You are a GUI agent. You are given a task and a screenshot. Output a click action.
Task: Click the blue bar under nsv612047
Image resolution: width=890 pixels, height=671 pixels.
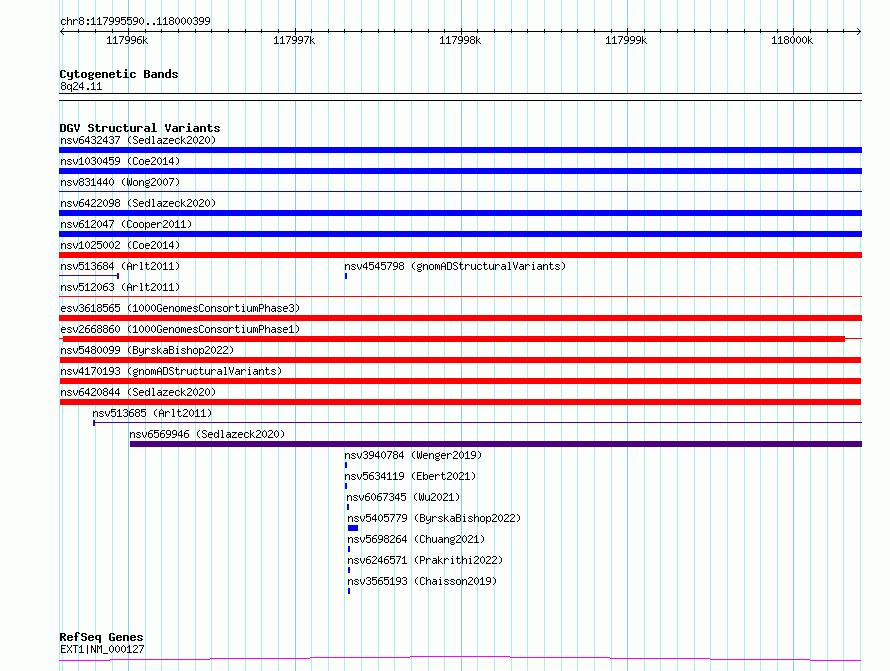point(460,234)
